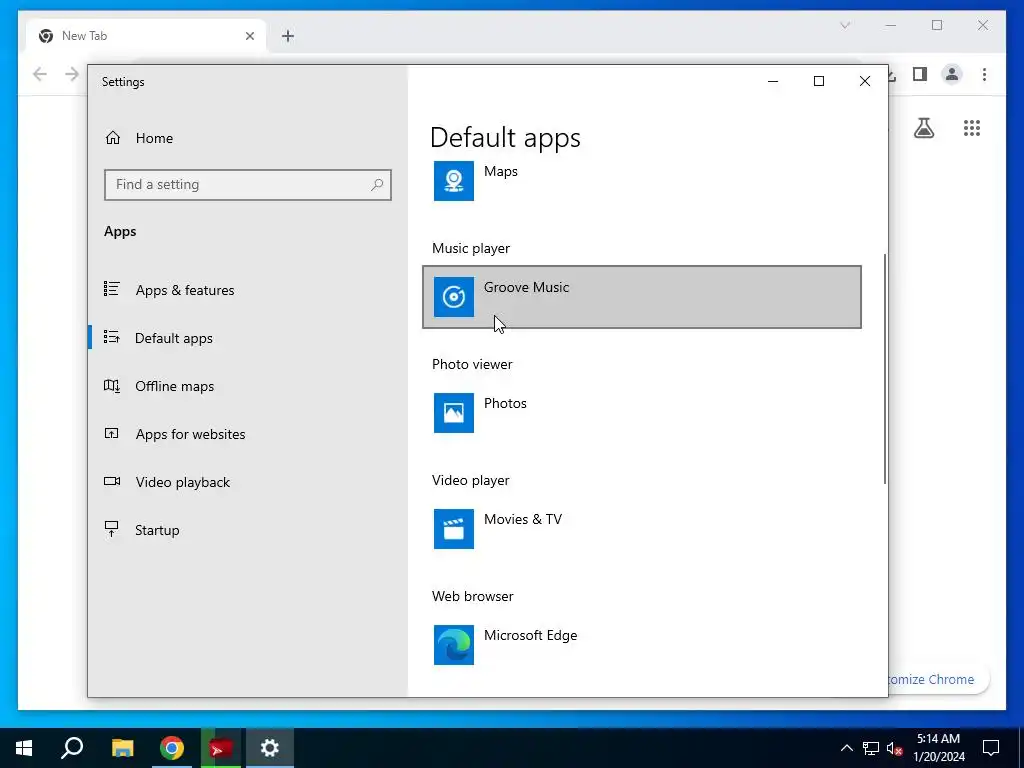Open the Google apps grid in Chrome
Image resolution: width=1024 pixels, height=768 pixels.
click(x=972, y=128)
